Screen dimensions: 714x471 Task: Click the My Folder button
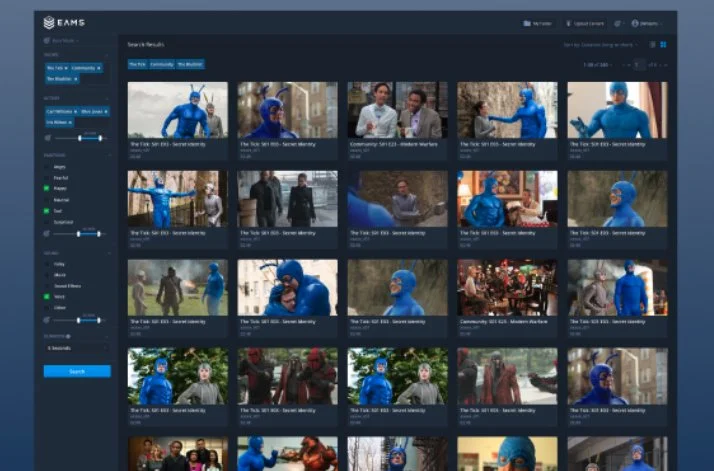[538, 23]
